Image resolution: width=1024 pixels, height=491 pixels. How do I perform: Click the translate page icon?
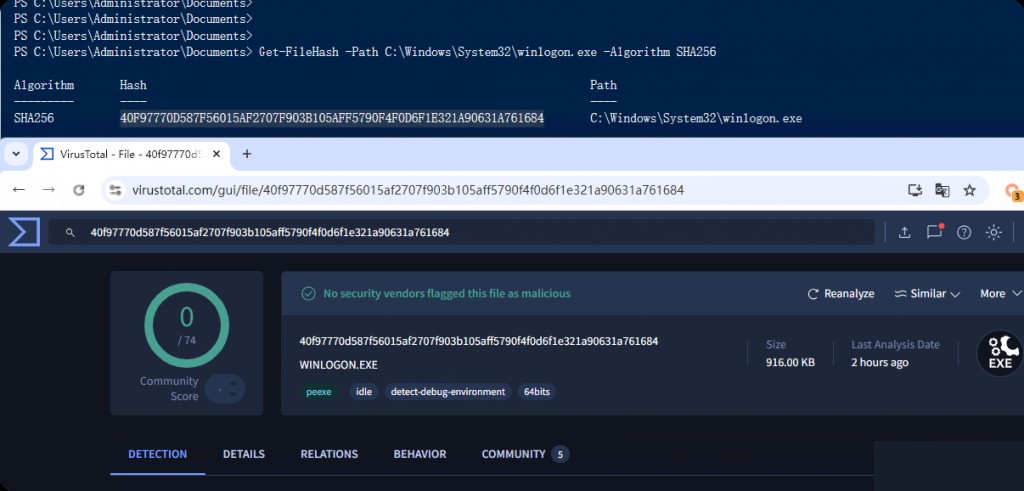[x=942, y=190]
